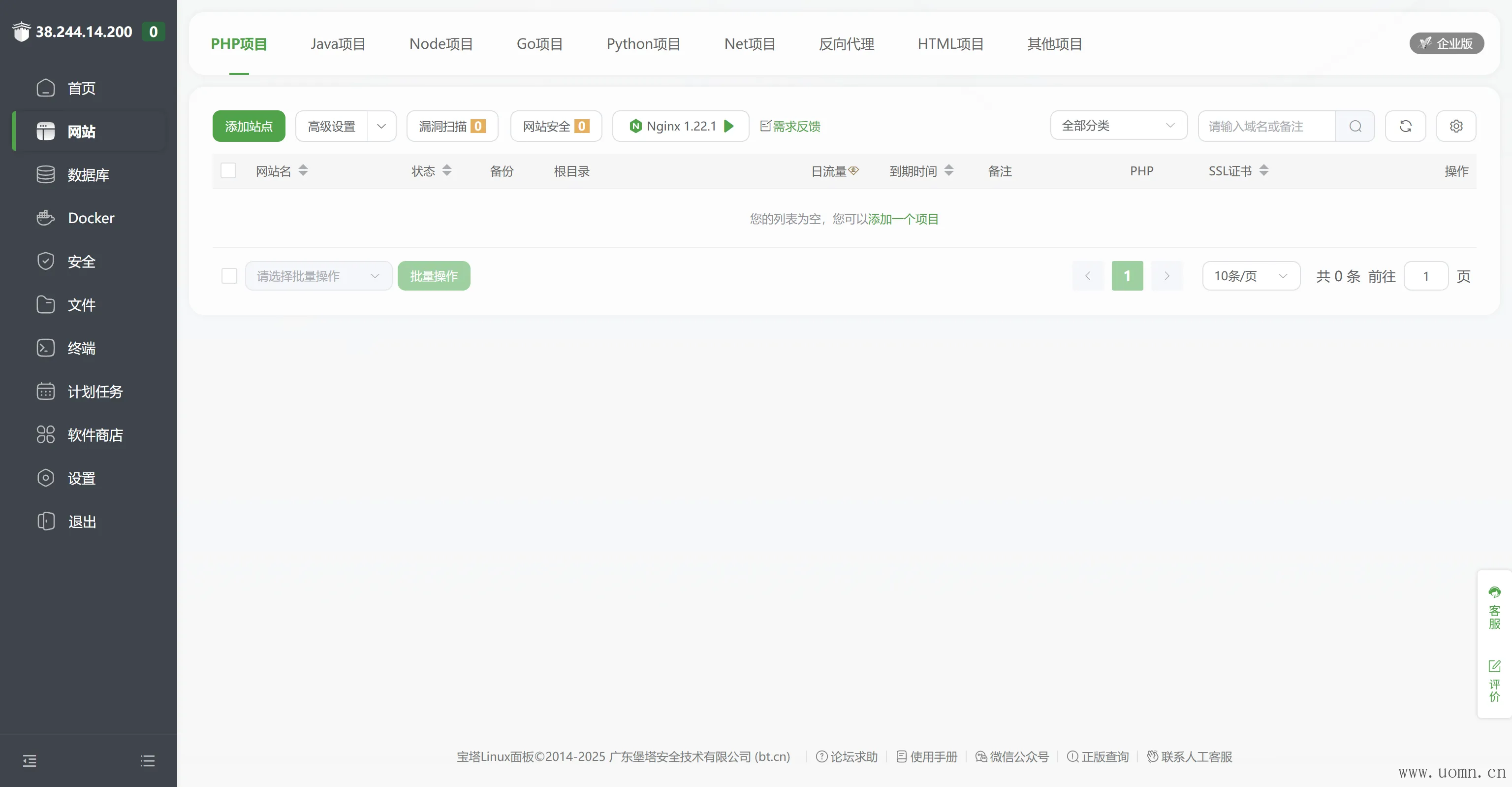Screen dimensions: 1512x787
Task: Open the 全部分类 category dropdown
Action: click(1118, 126)
